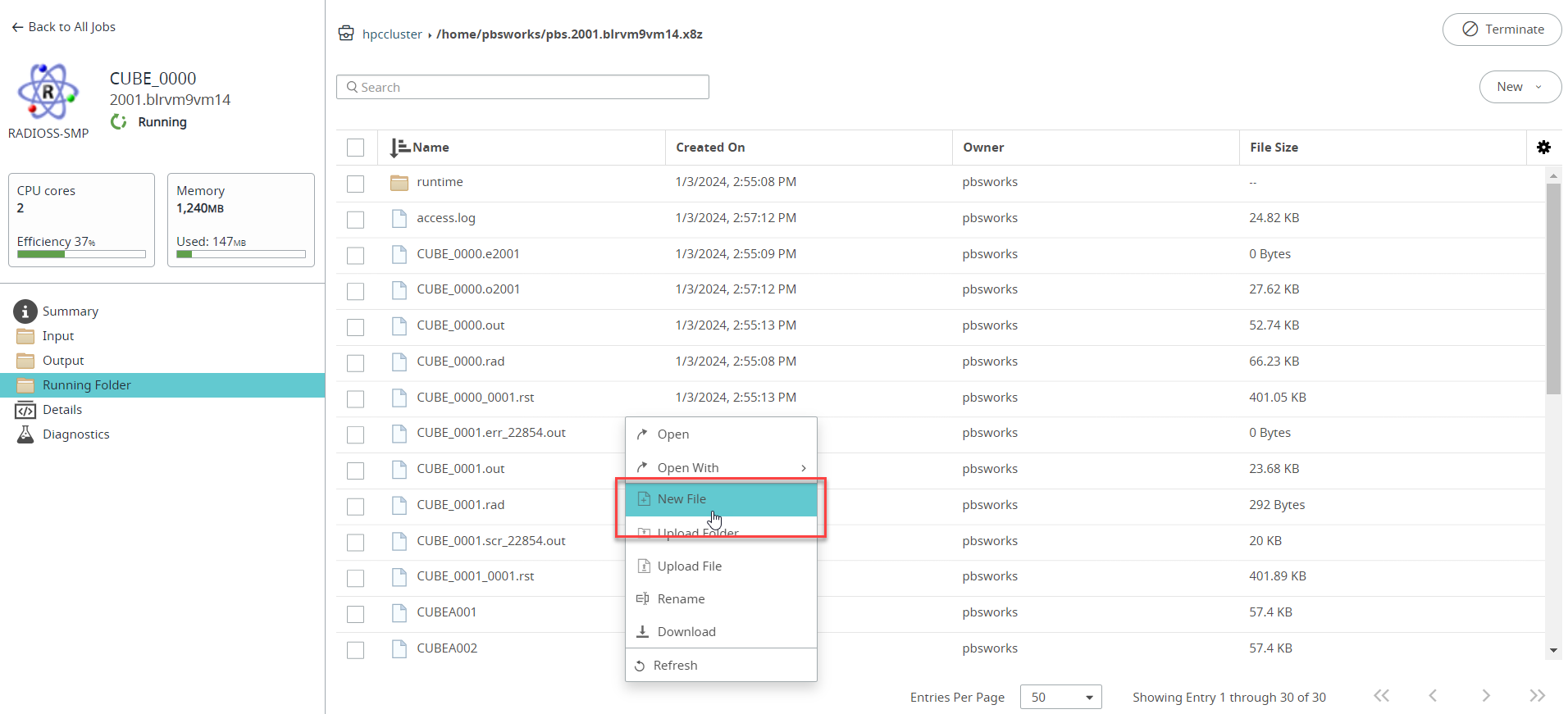Screen dimensions: 1568x714
Task: Click the runtime folder icon
Action: (x=399, y=182)
